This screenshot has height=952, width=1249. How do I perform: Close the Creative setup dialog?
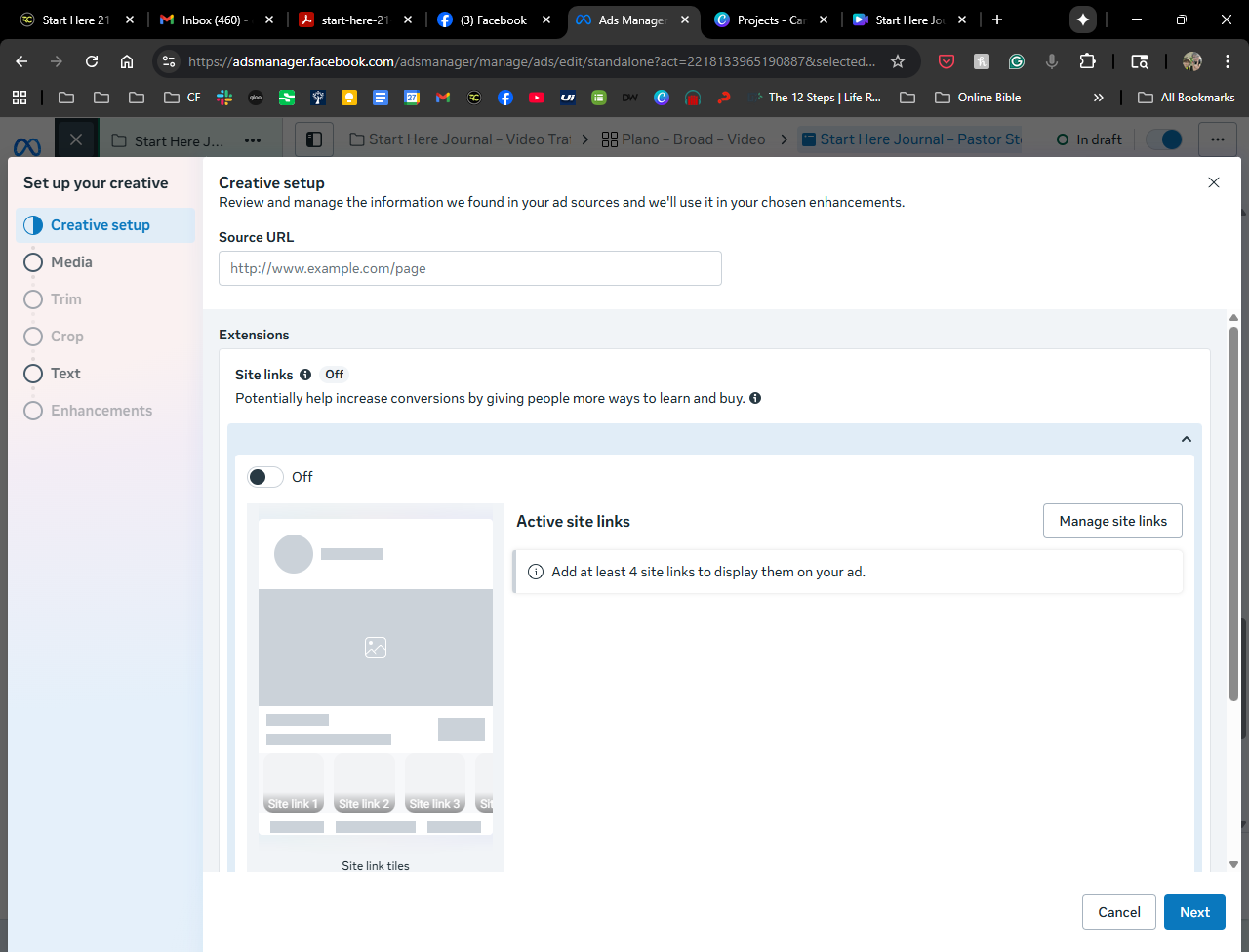(x=1214, y=182)
